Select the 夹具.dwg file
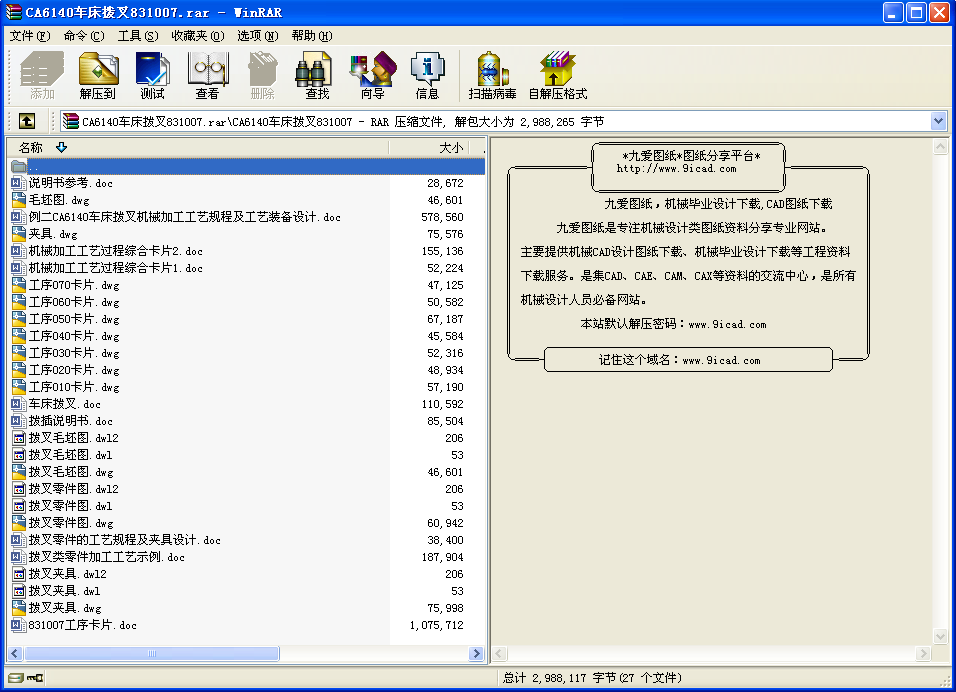 [52, 234]
